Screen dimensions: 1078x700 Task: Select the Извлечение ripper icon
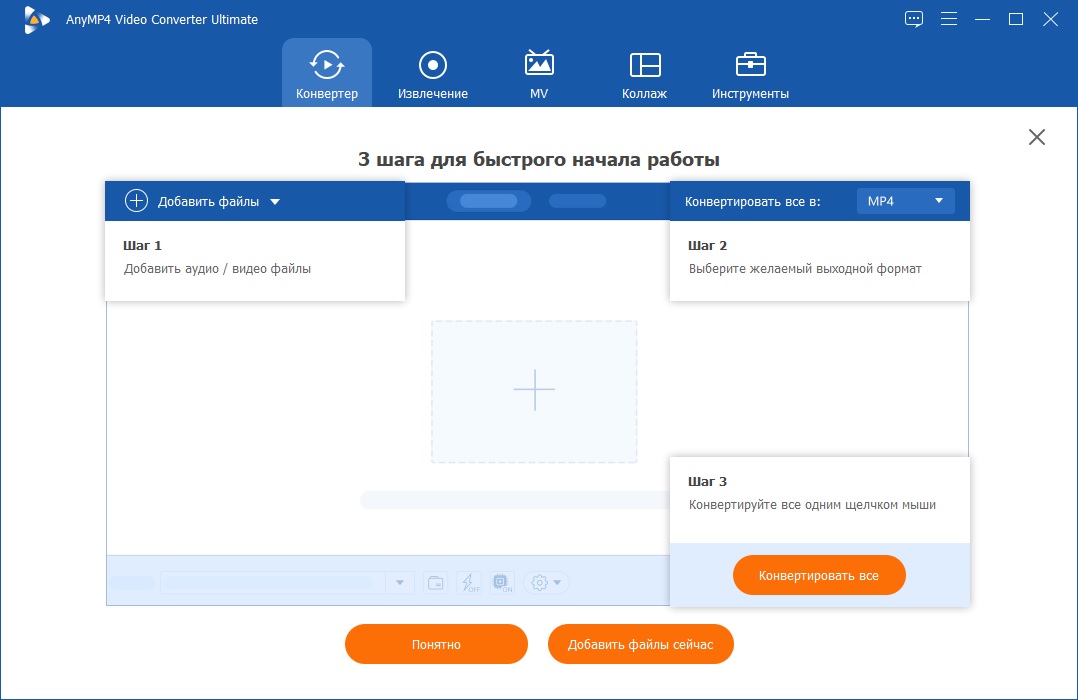coord(432,65)
